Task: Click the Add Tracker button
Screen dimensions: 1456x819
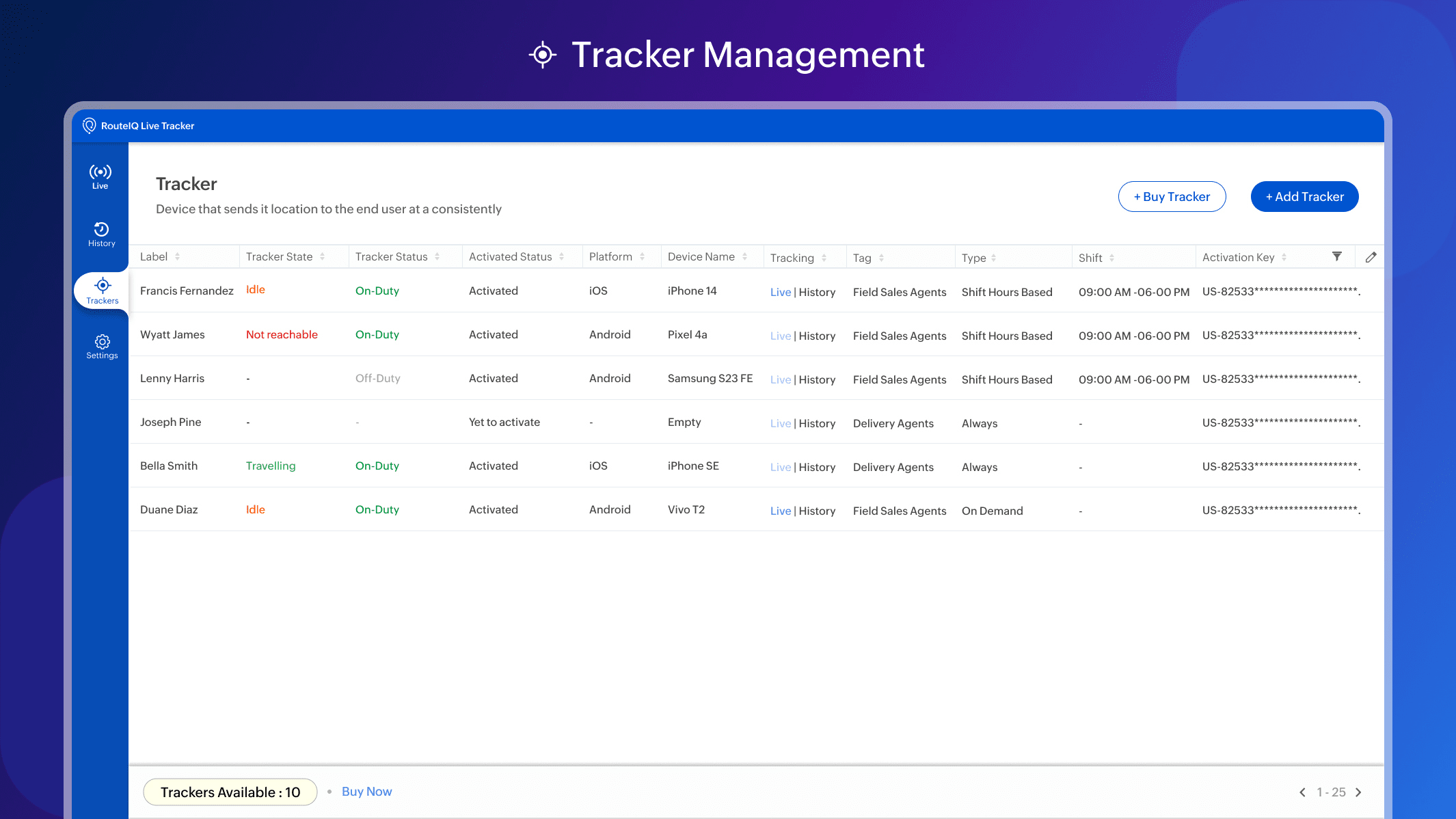Action: pyautogui.click(x=1304, y=197)
